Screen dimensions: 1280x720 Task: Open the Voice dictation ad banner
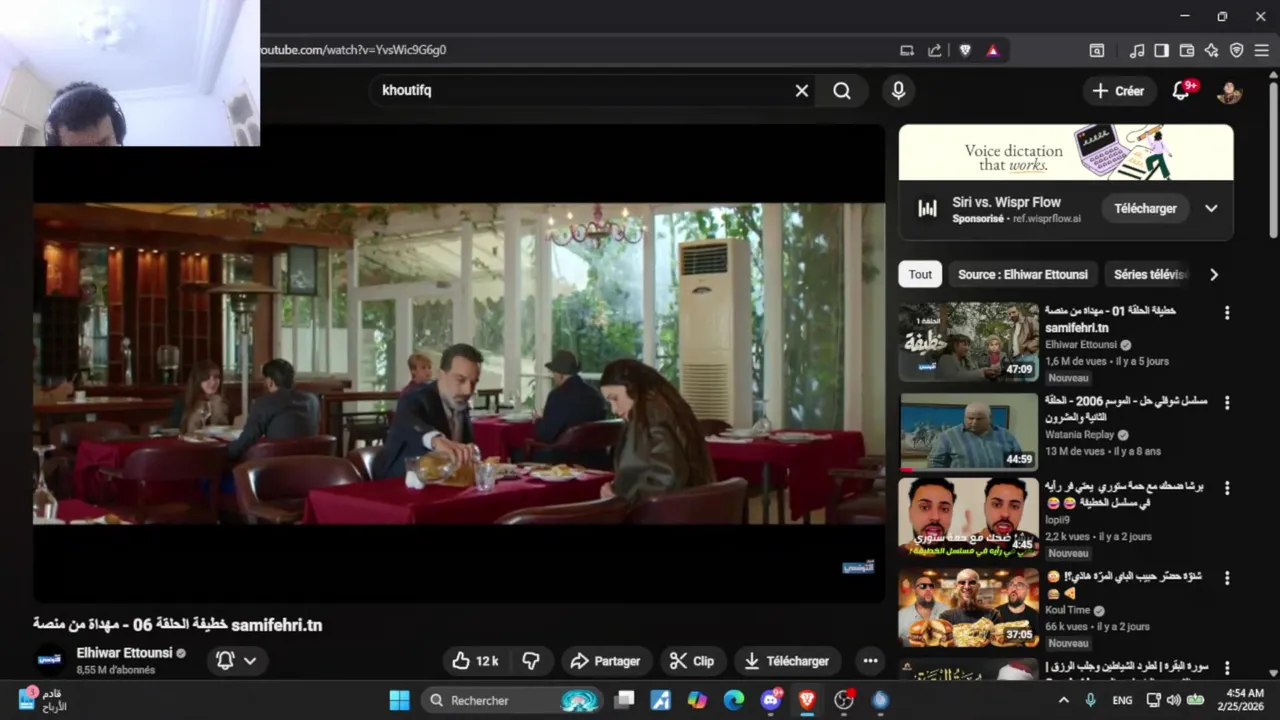point(1066,152)
